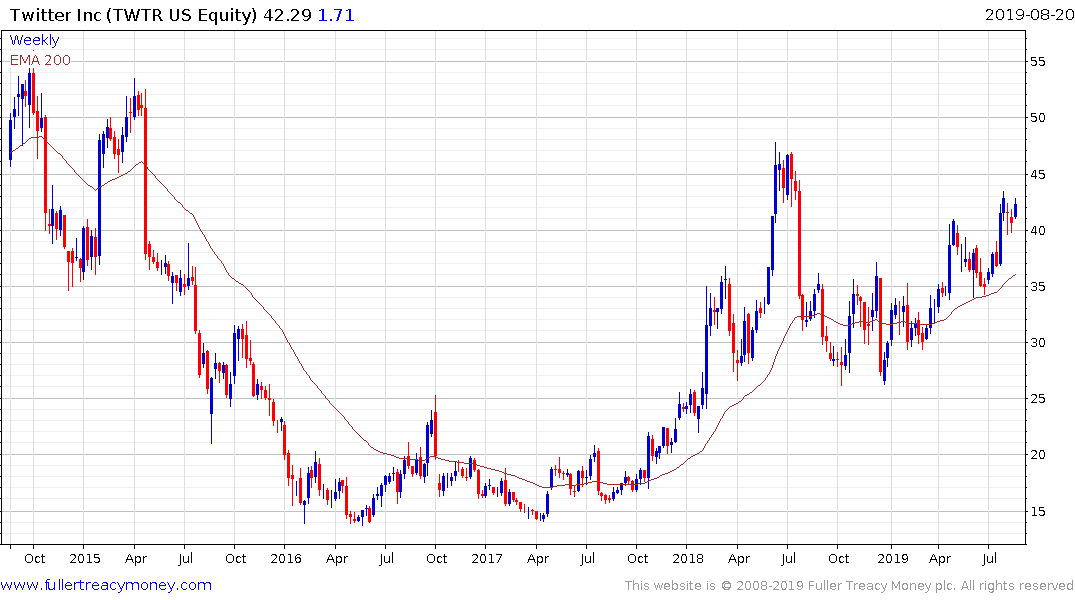Click the 2016 year label on time axis
Viewport: 1075px width, 600px height.
pyautogui.click(x=286, y=558)
